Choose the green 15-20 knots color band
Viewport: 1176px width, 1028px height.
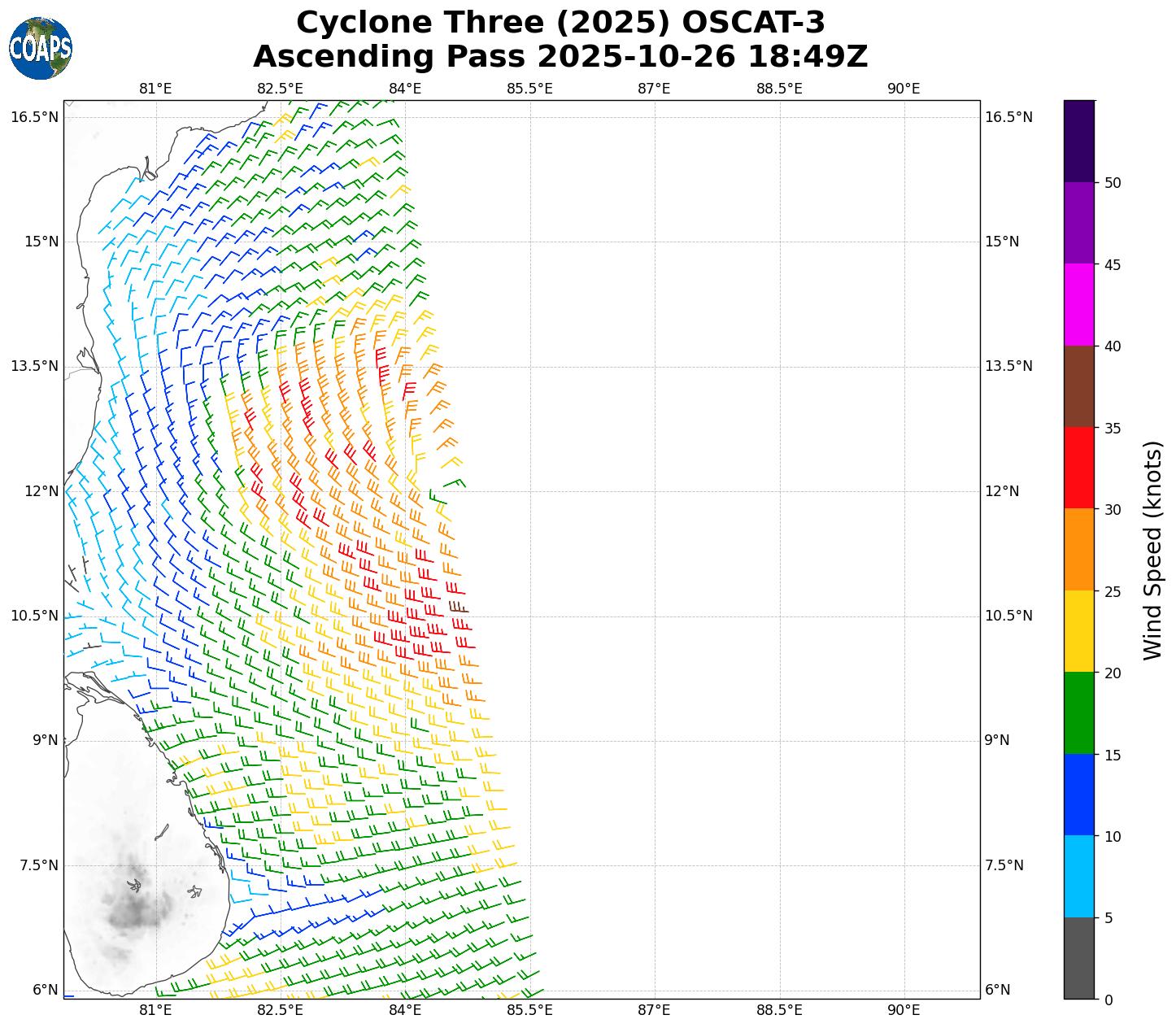[x=1079, y=712]
